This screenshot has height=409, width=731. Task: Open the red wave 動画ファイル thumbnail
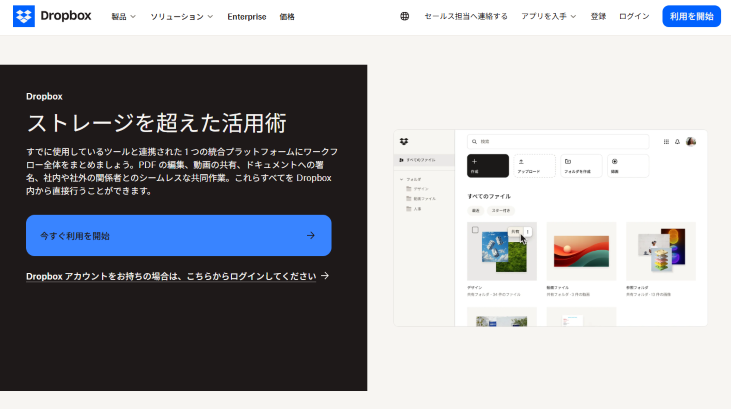(x=581, y=251)
